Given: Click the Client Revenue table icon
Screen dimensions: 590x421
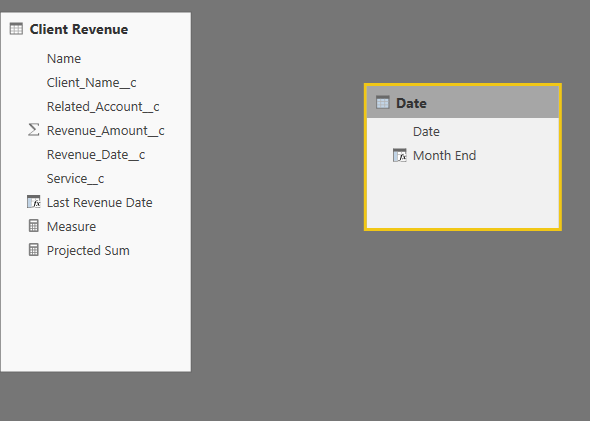Looking at the screenshot, I should coord(16,29).
